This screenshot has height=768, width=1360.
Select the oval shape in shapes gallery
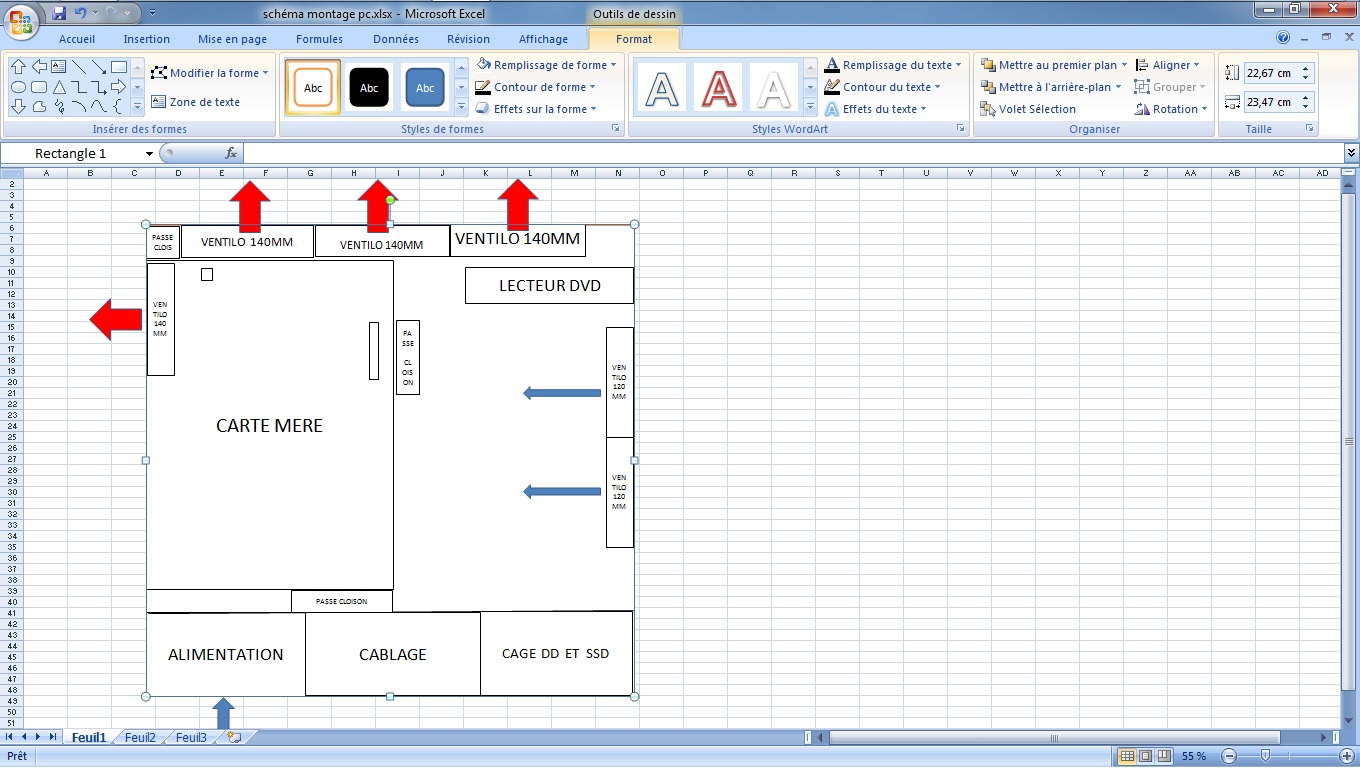18,87
